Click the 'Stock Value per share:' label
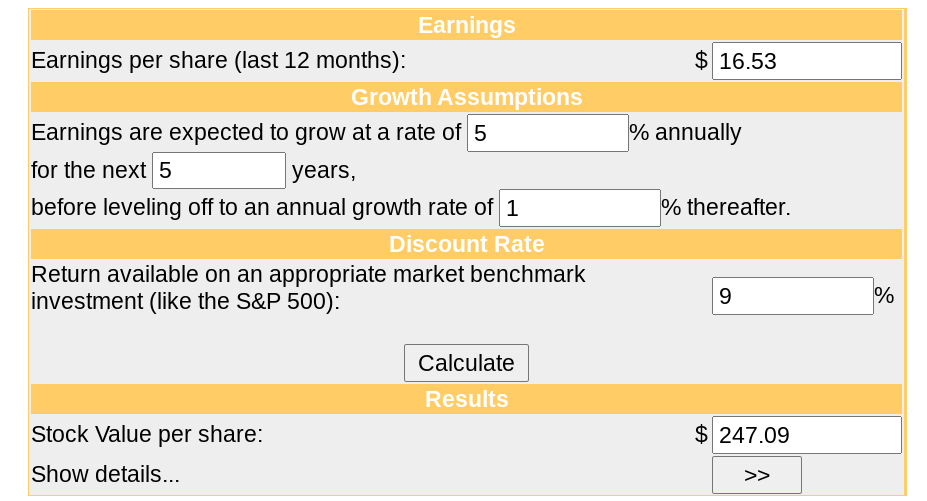This screenshot has height=501, width=927. (147, 435)
